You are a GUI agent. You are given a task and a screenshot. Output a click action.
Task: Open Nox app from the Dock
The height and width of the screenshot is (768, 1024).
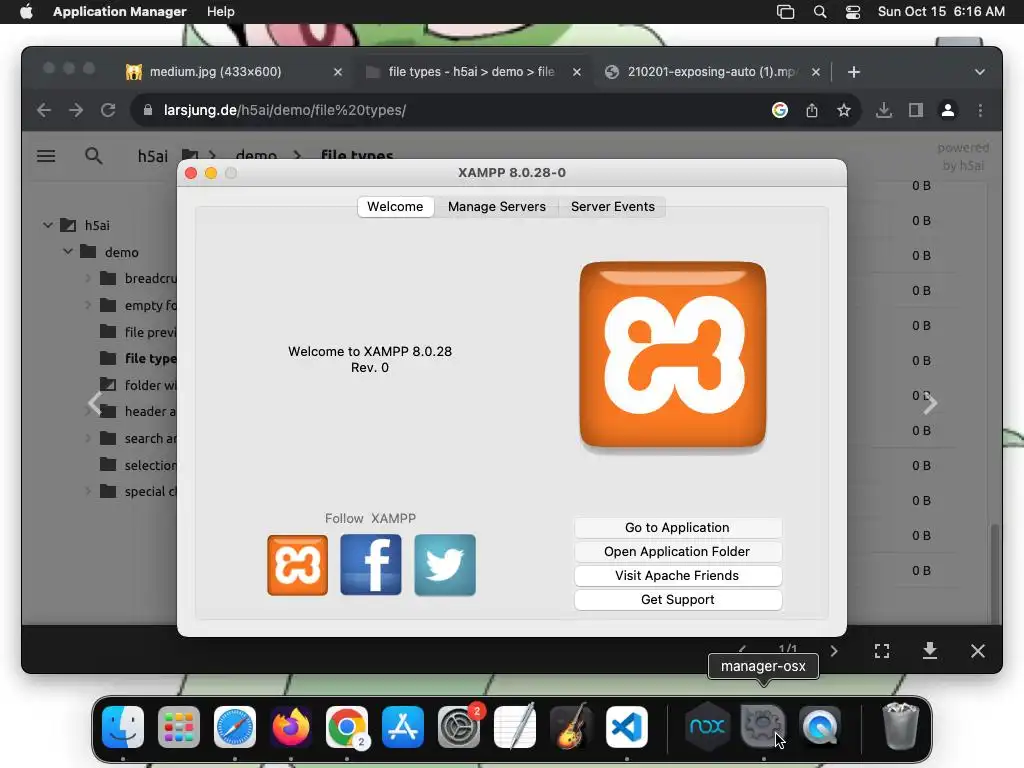[x=707, y=727]
